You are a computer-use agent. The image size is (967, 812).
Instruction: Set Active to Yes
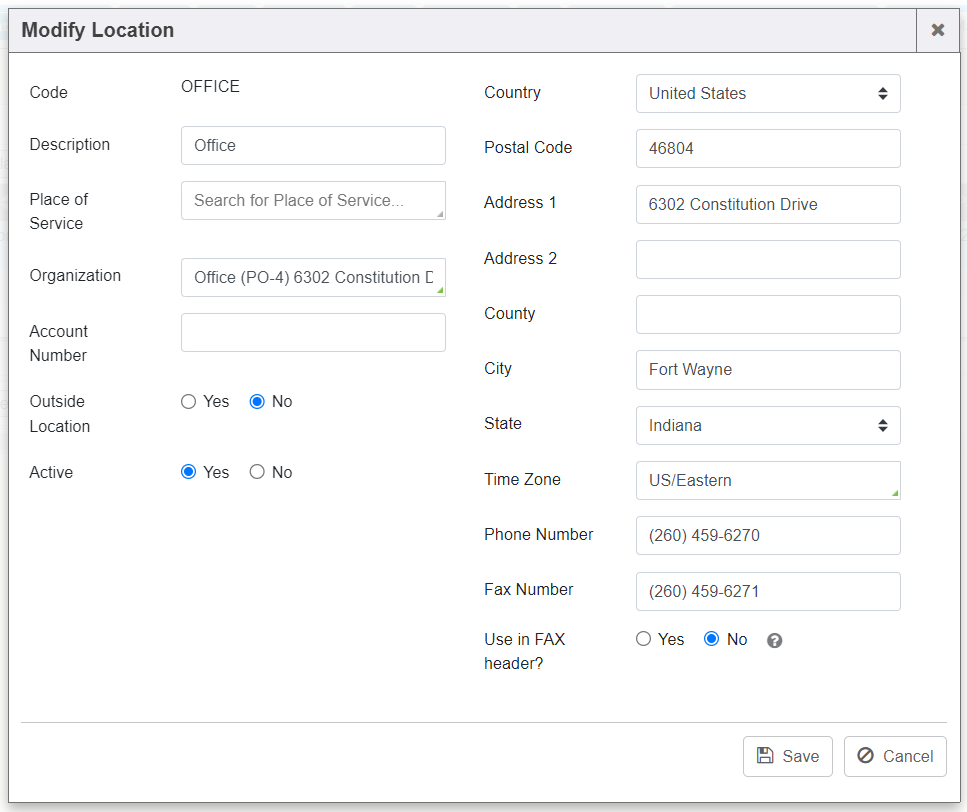pyautogui.click(x=189, y=472)
